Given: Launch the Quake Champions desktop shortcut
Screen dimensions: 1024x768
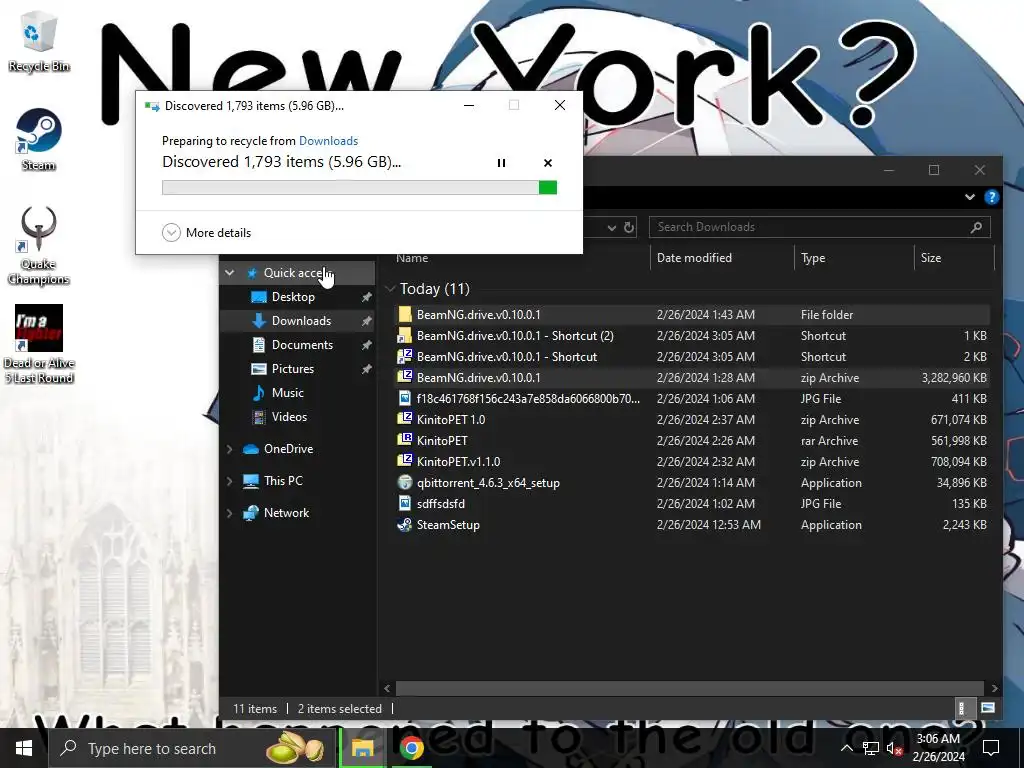Looking at the screenshot, I should pyautogui.click(x=39, y=246).
